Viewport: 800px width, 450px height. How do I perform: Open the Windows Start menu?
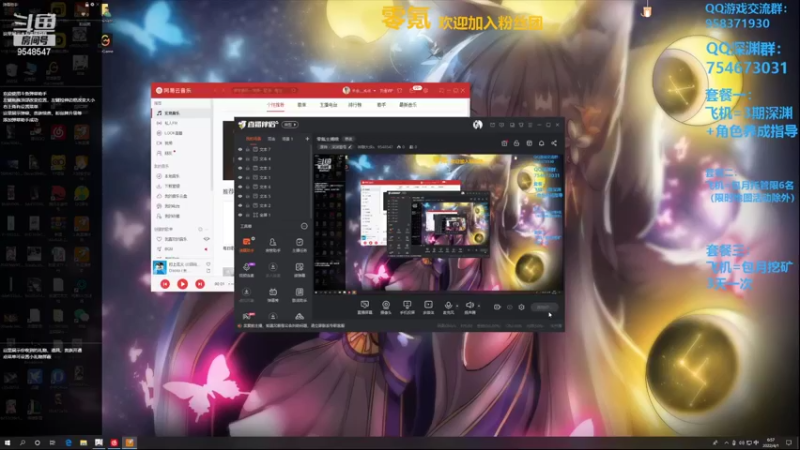pyautogui.click(x=7, y=443)
